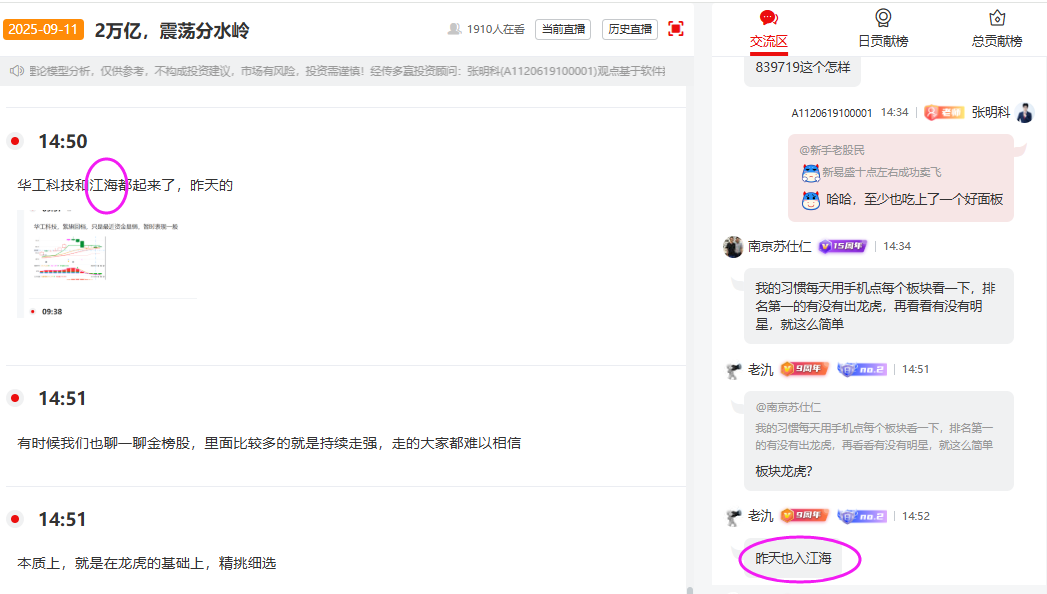
Task: Click the 15周年 anniversary badge
Action: (x=842, y=246)
